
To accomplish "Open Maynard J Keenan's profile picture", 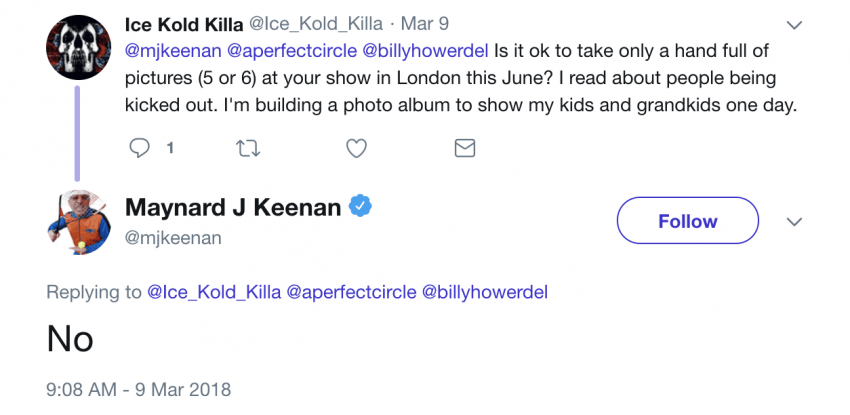I will (x=78, y=222).
